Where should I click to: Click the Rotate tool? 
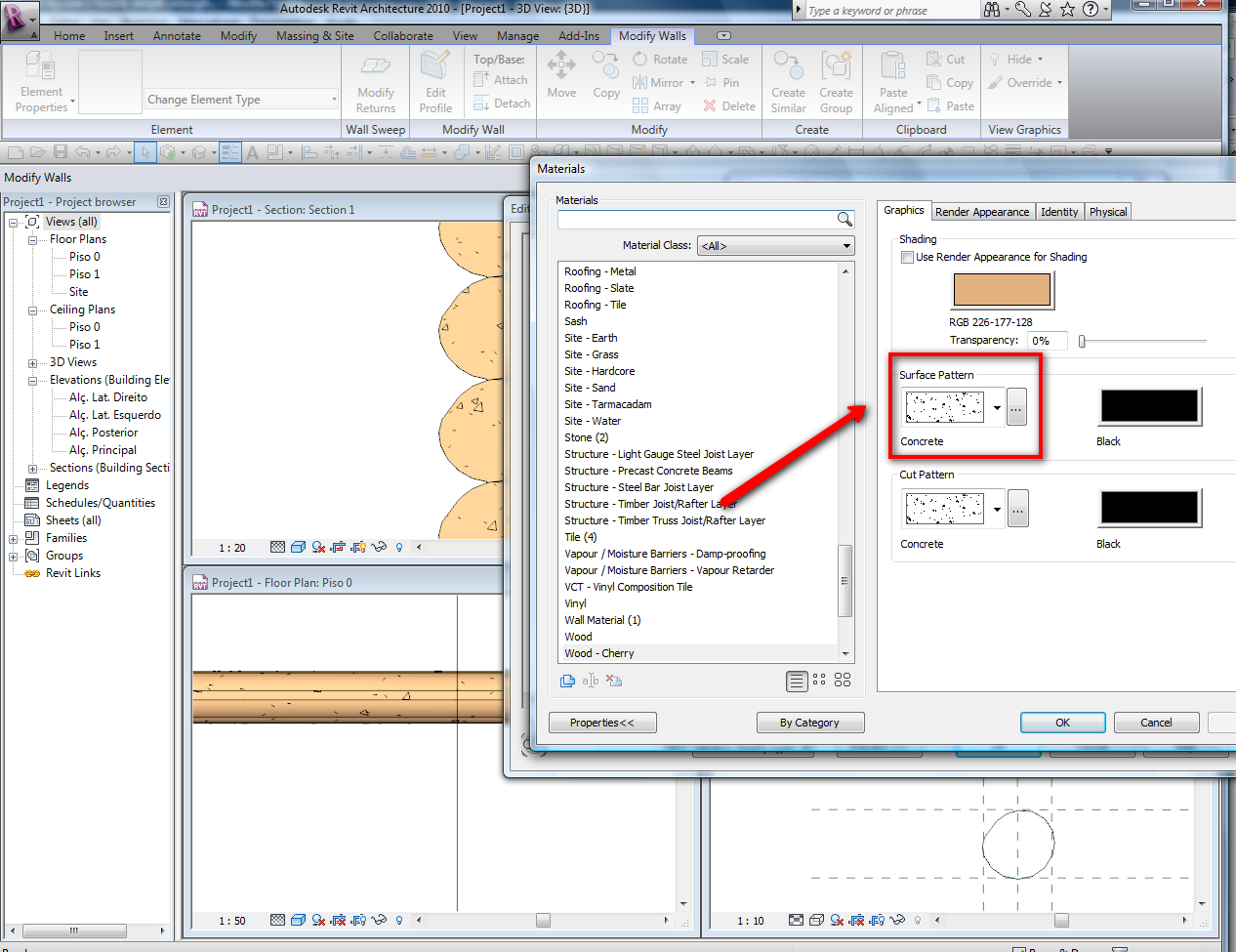point(660,59)
